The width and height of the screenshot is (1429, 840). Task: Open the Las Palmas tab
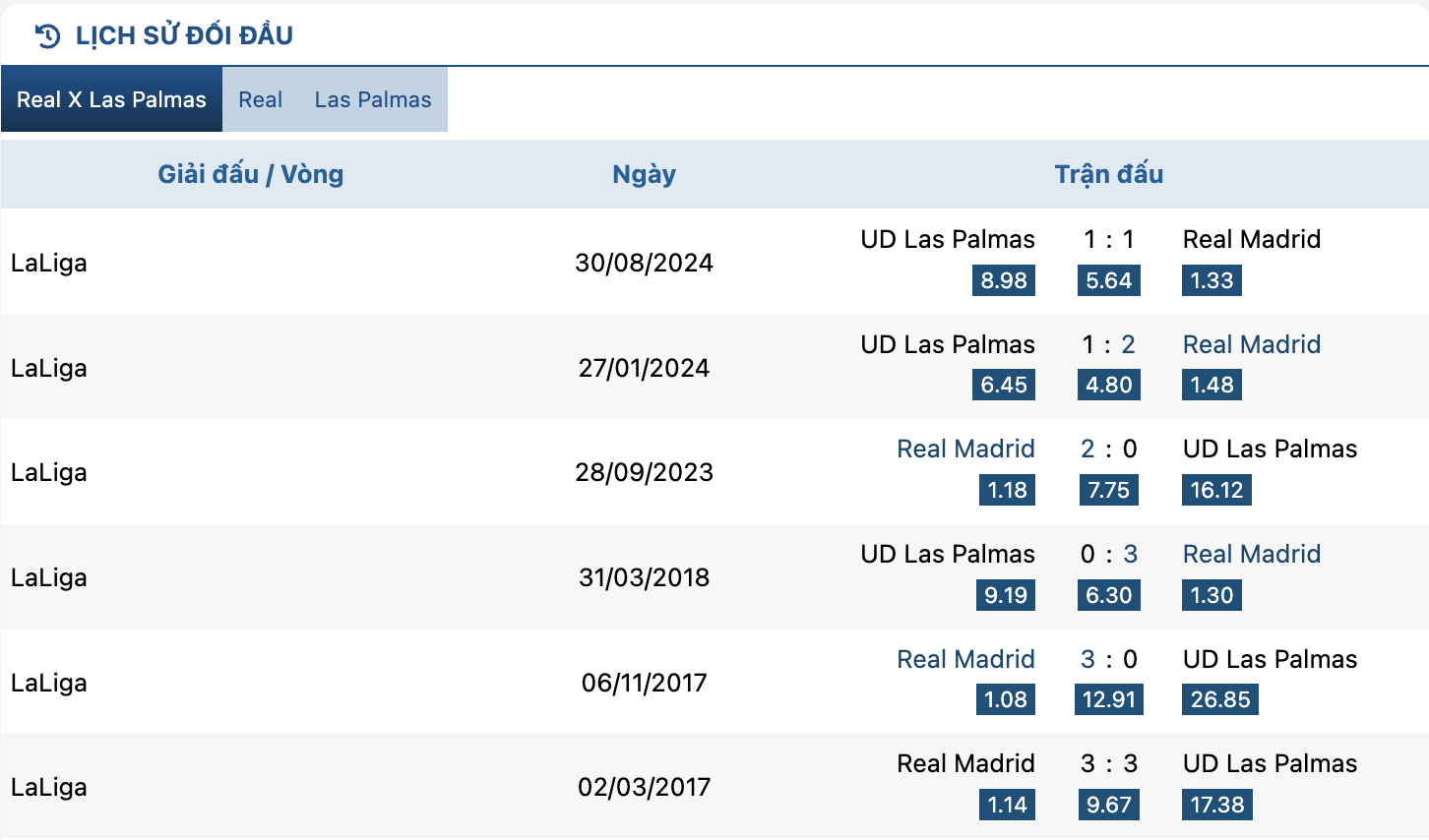click(x=373, y=99)
